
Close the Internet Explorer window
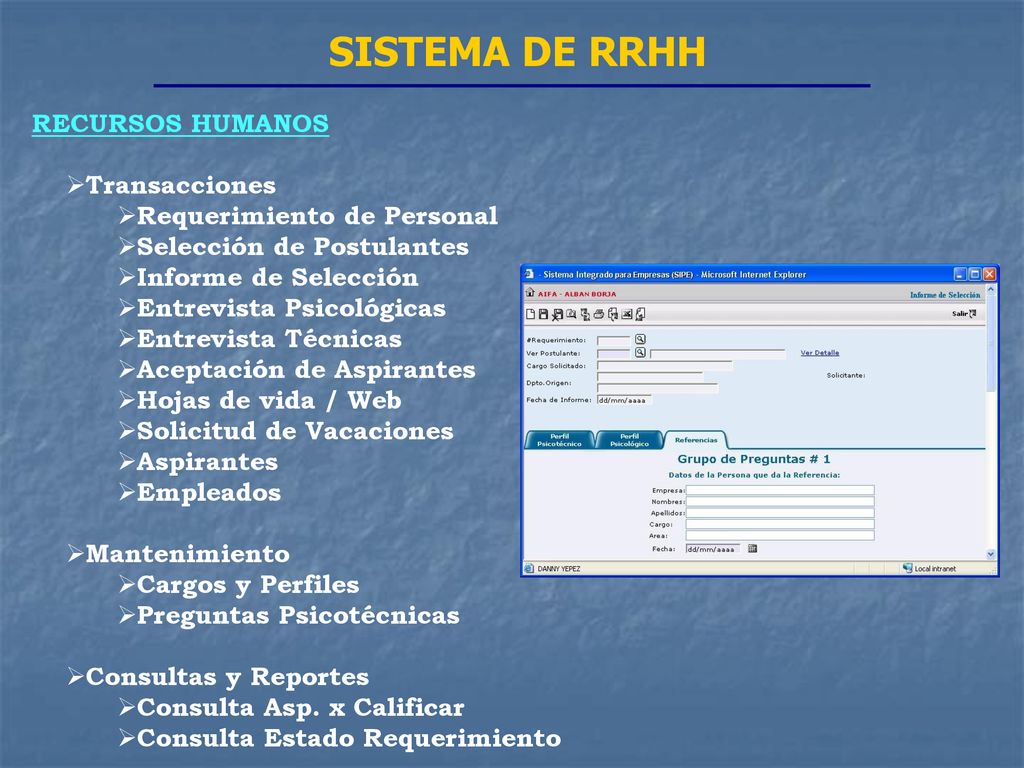pyautogui.click(x=989, y=274)
